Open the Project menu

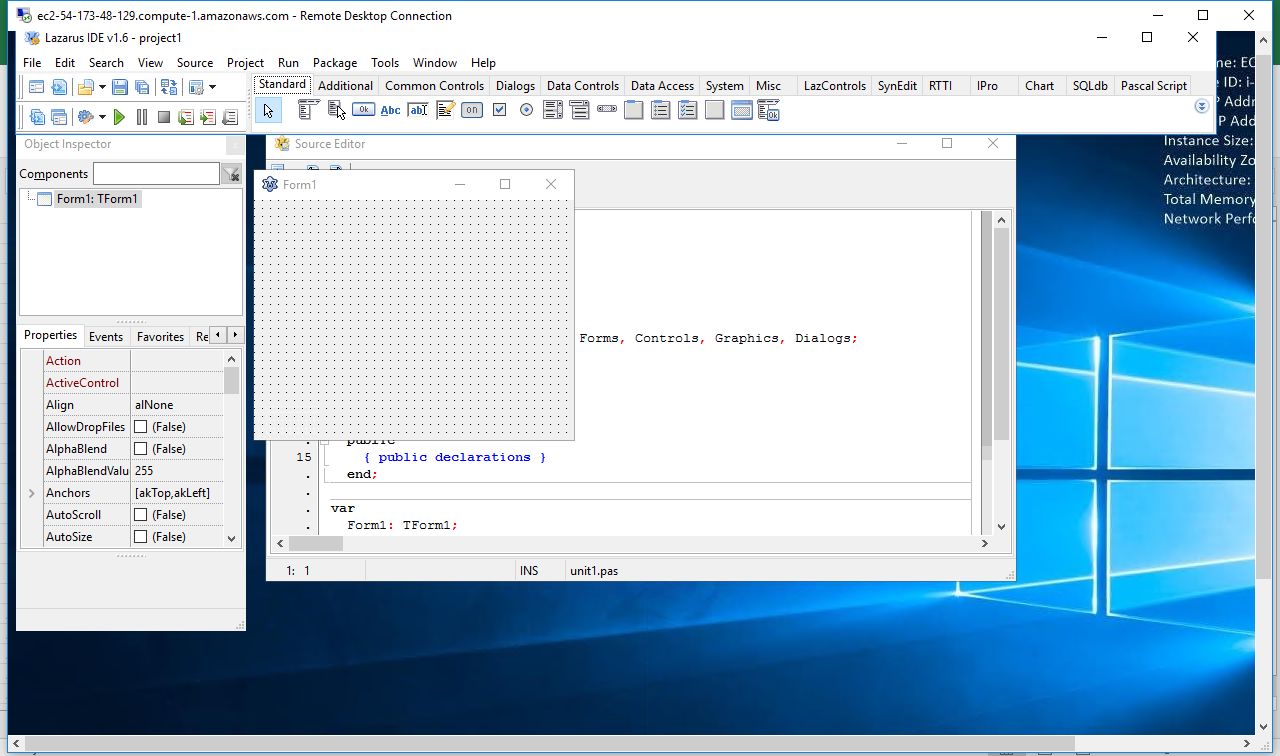click(245, 62)
